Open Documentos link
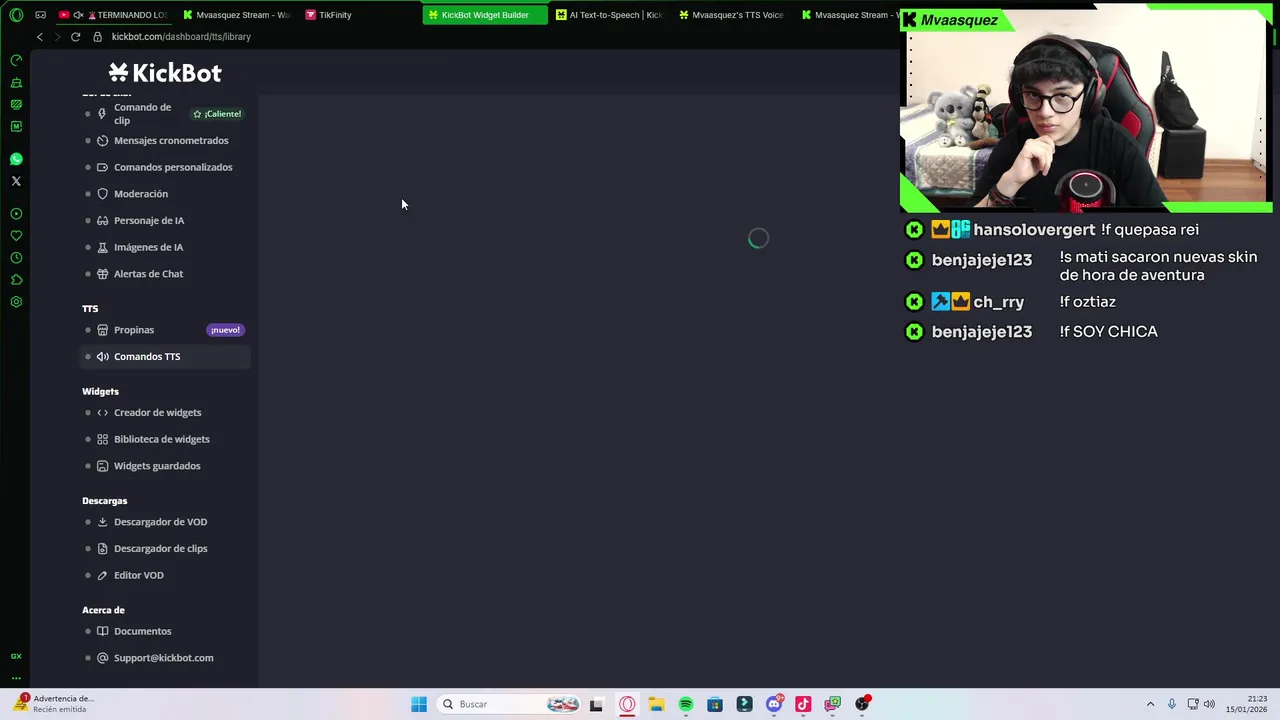Screen dimensions: 1280x720 click(142, 631)
